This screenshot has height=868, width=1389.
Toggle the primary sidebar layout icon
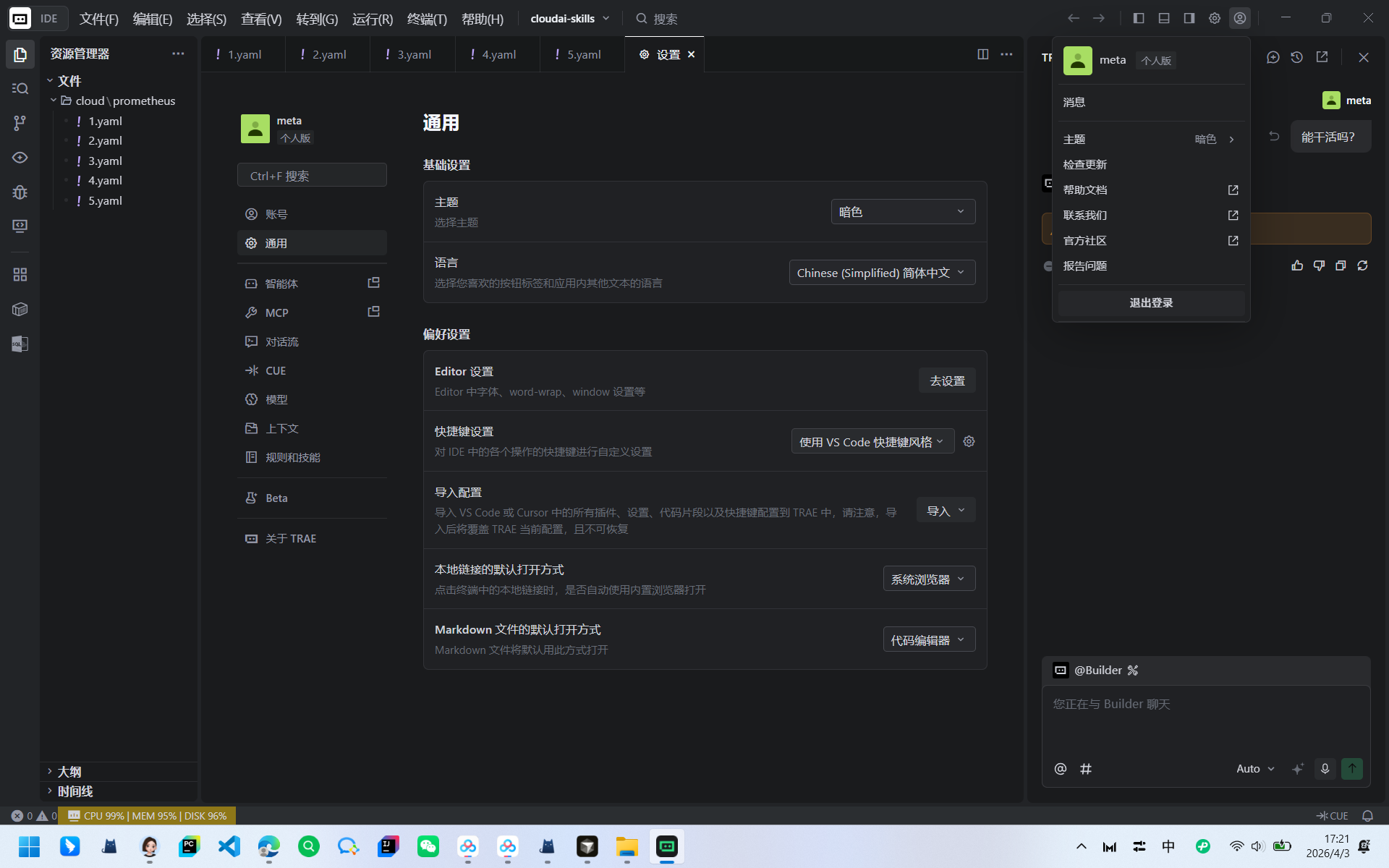pos(1138,18)
